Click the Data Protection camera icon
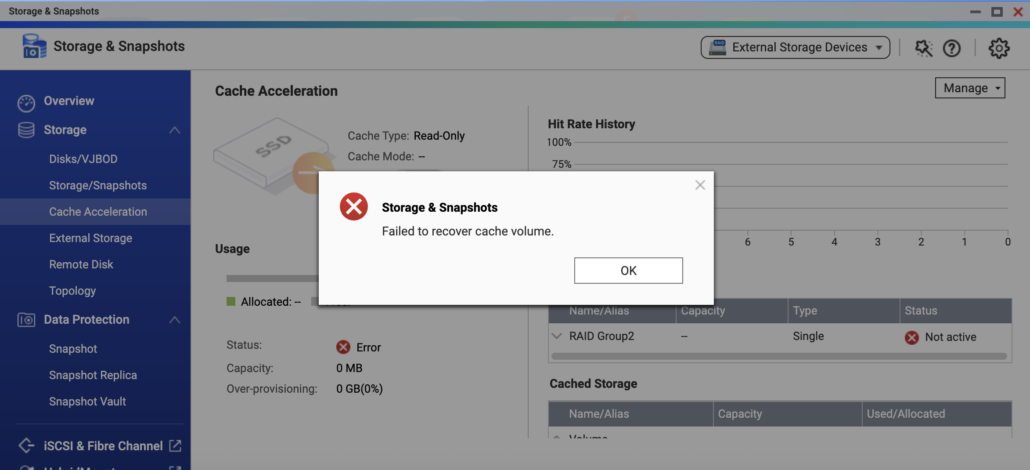Image resolution: width=1030 pixels, height=470 pixels. click(26, 320)
